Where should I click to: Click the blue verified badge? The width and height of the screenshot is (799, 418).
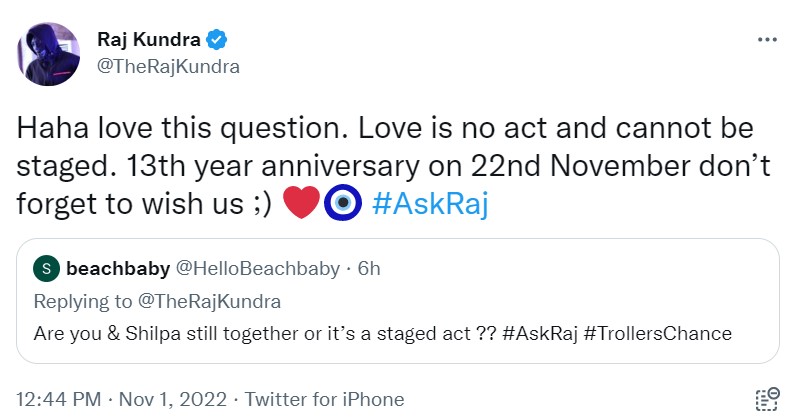pos(218,41)
